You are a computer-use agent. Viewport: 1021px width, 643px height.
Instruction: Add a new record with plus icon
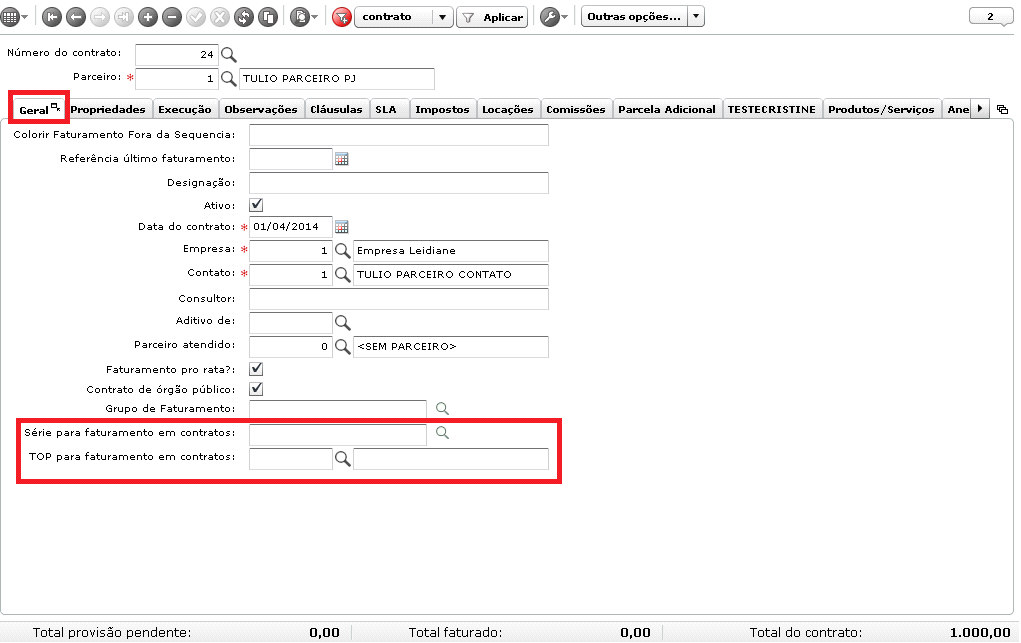148,17
